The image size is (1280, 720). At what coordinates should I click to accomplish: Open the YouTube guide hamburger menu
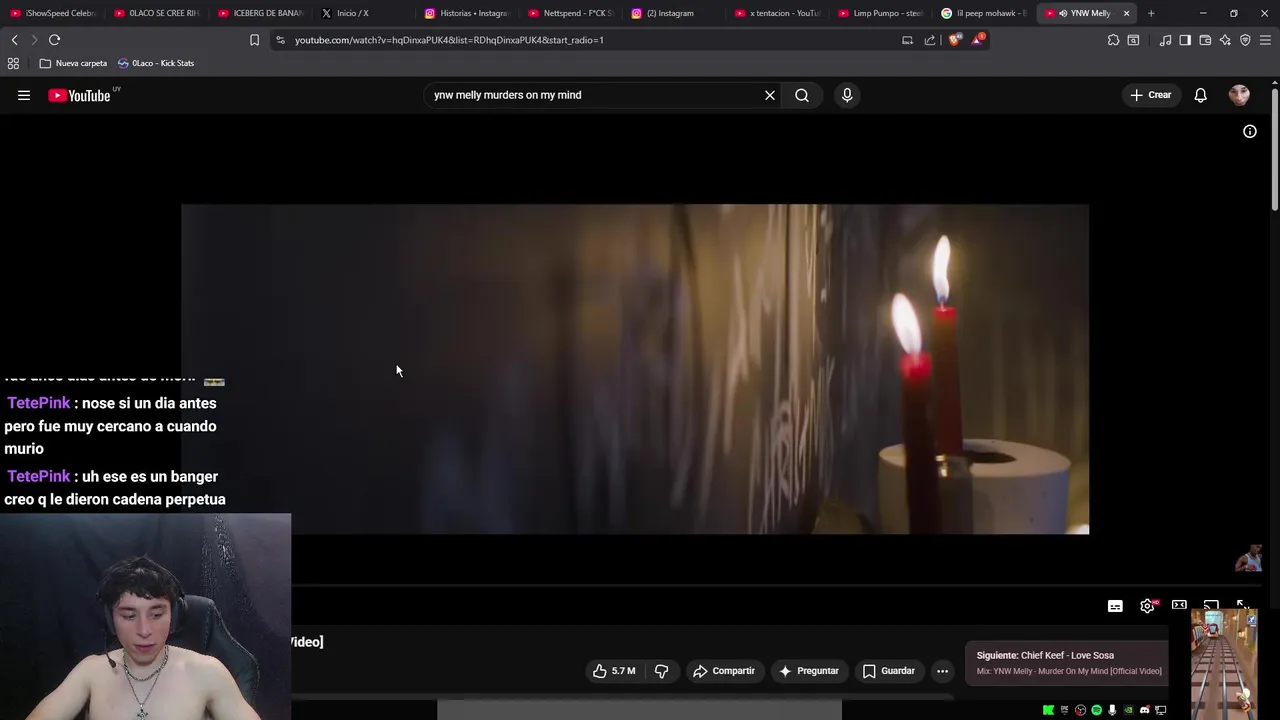click(24, 95)
